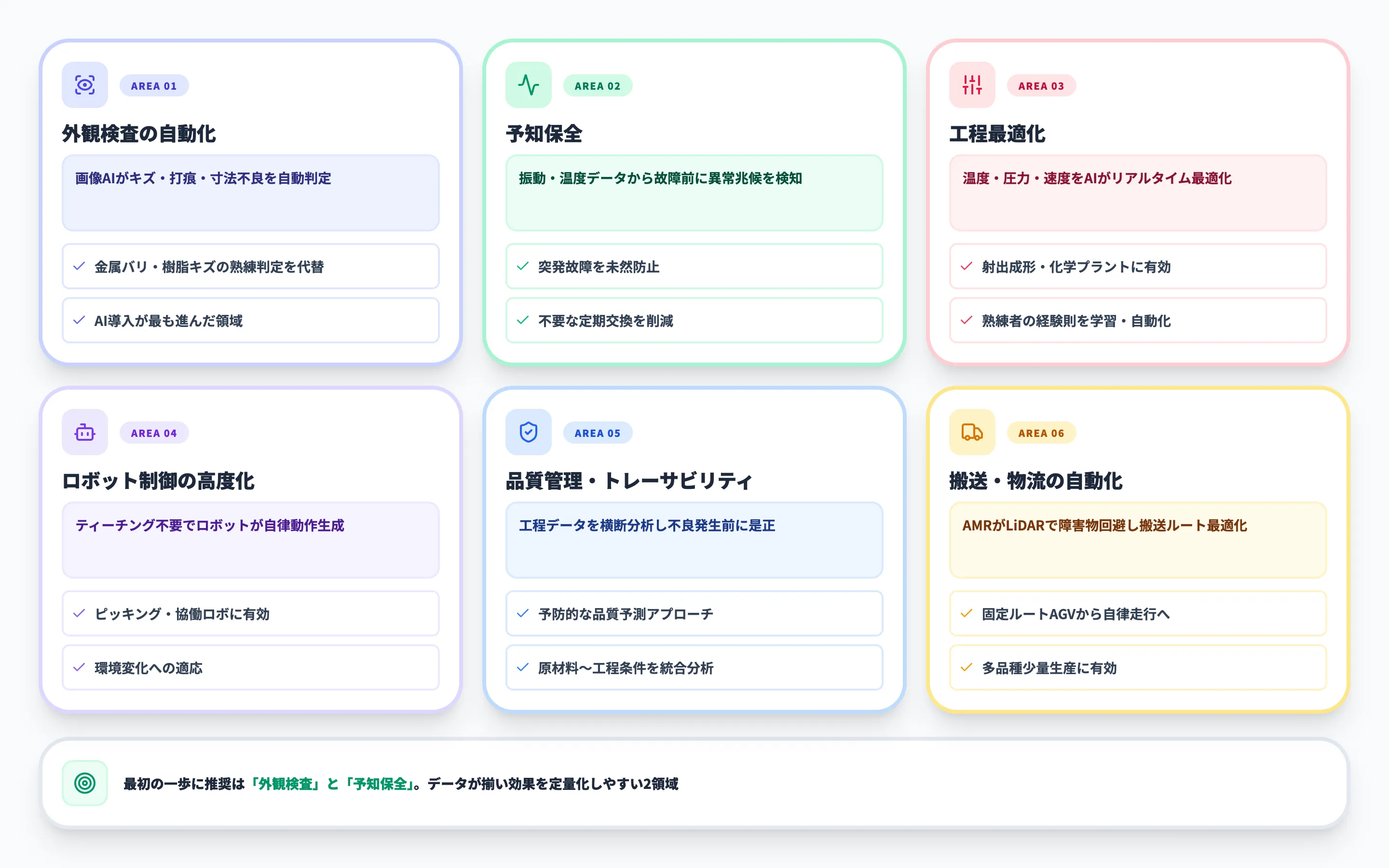The image size is (1389, 868).
Task: Click the target icon in the bottom banner
Action: pos(84,782)
